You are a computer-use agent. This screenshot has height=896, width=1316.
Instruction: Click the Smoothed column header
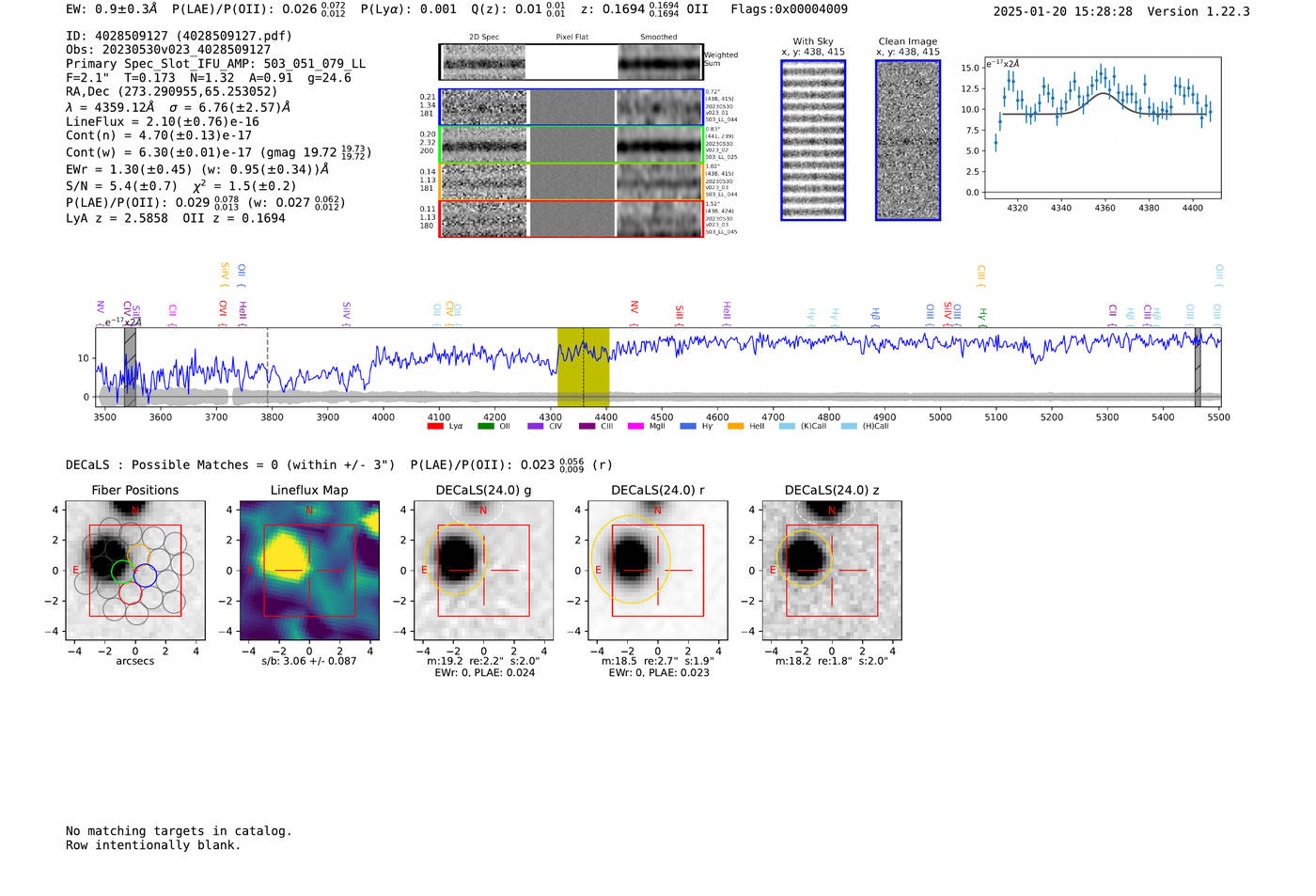tap(659, 38)
